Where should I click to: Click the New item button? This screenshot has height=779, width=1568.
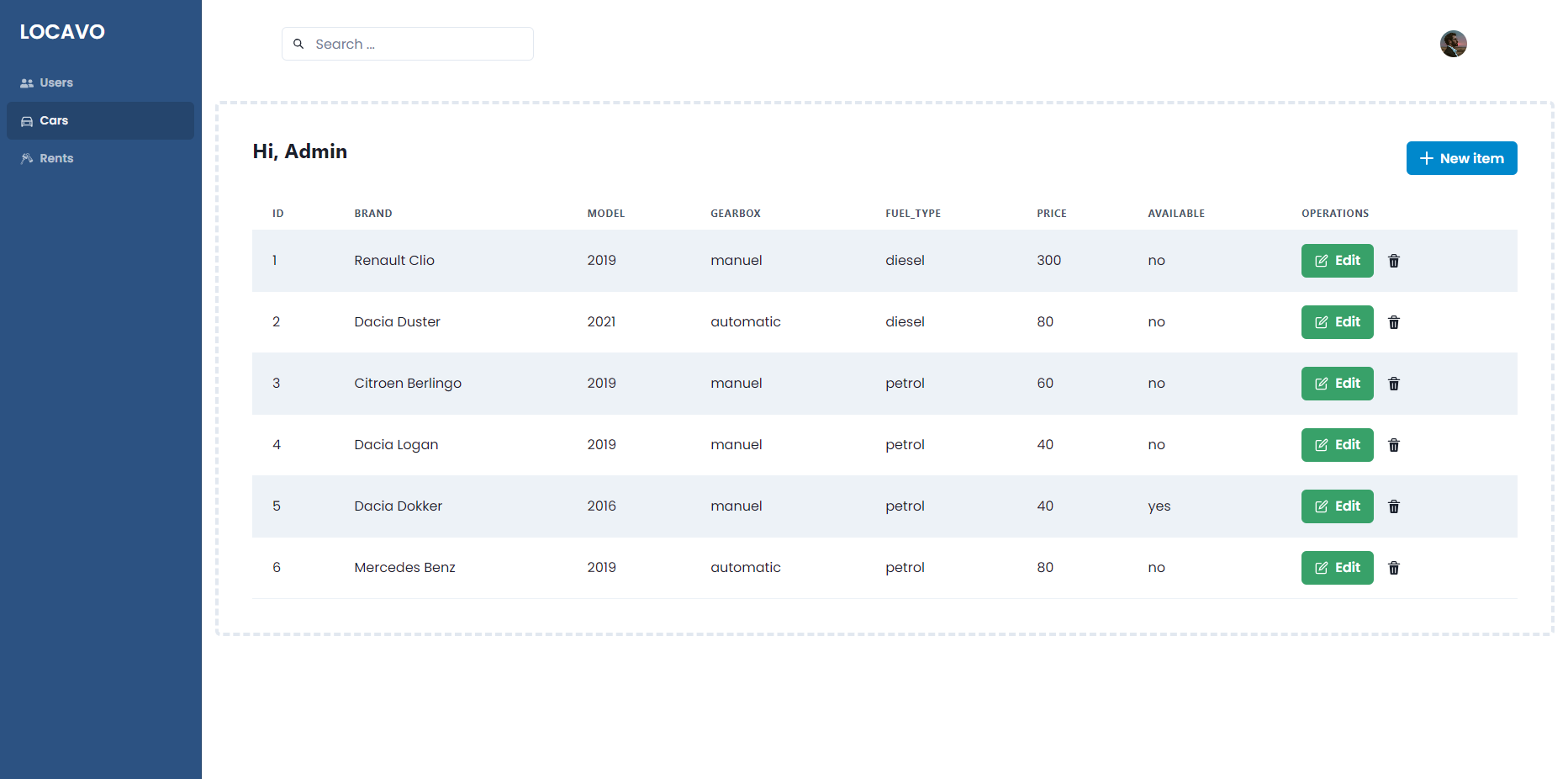pyautogui.click(x=1461, y=158)
